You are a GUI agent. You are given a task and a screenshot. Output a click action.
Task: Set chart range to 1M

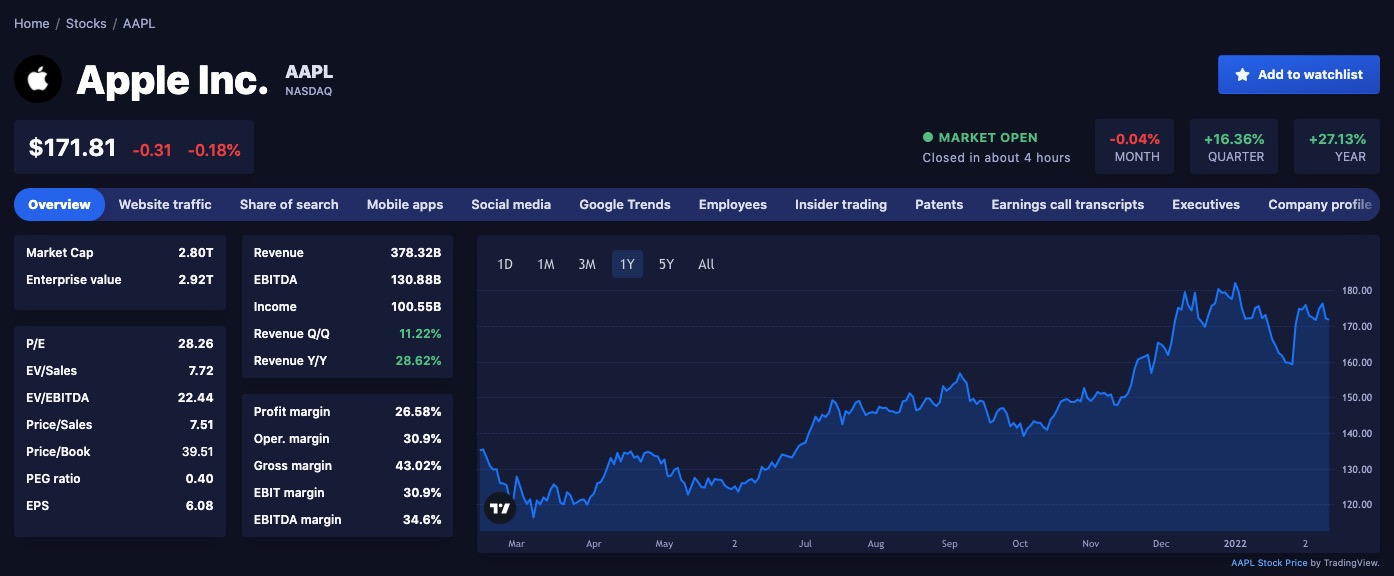coord(546,264)
